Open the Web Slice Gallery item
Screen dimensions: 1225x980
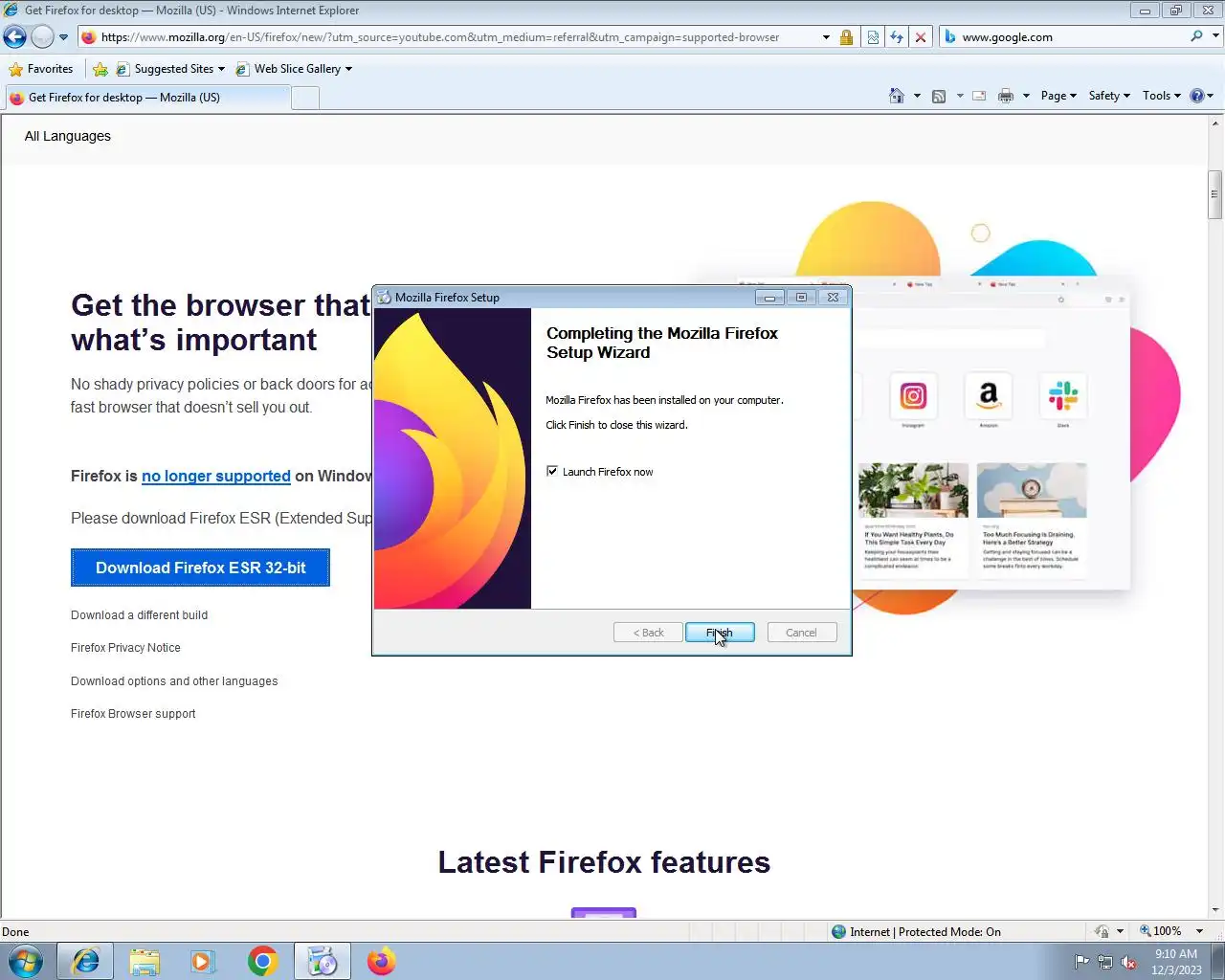pyautogui.click(x=294, y=69)
